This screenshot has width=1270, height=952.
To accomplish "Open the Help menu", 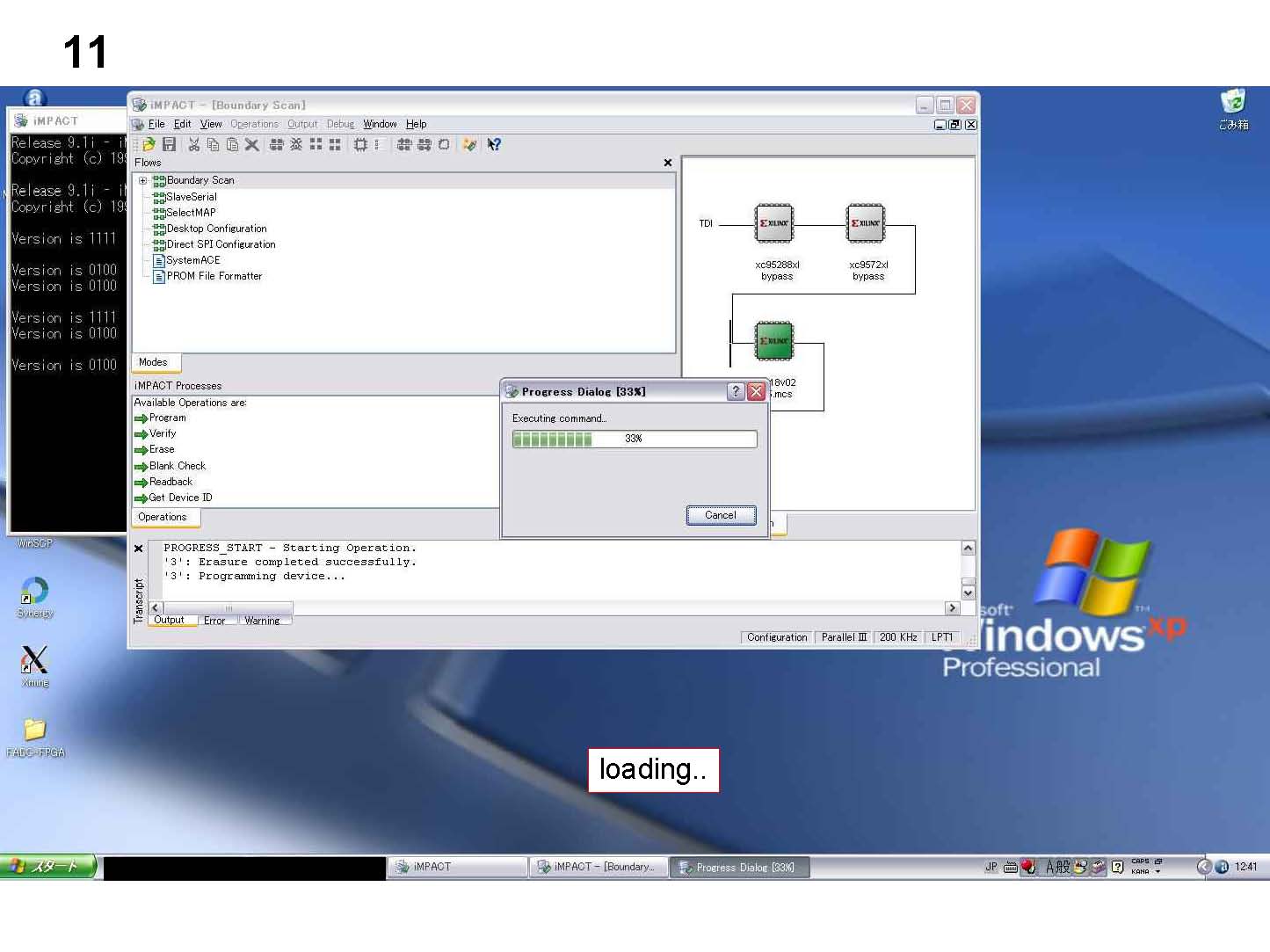I will [x=416, y=125].
